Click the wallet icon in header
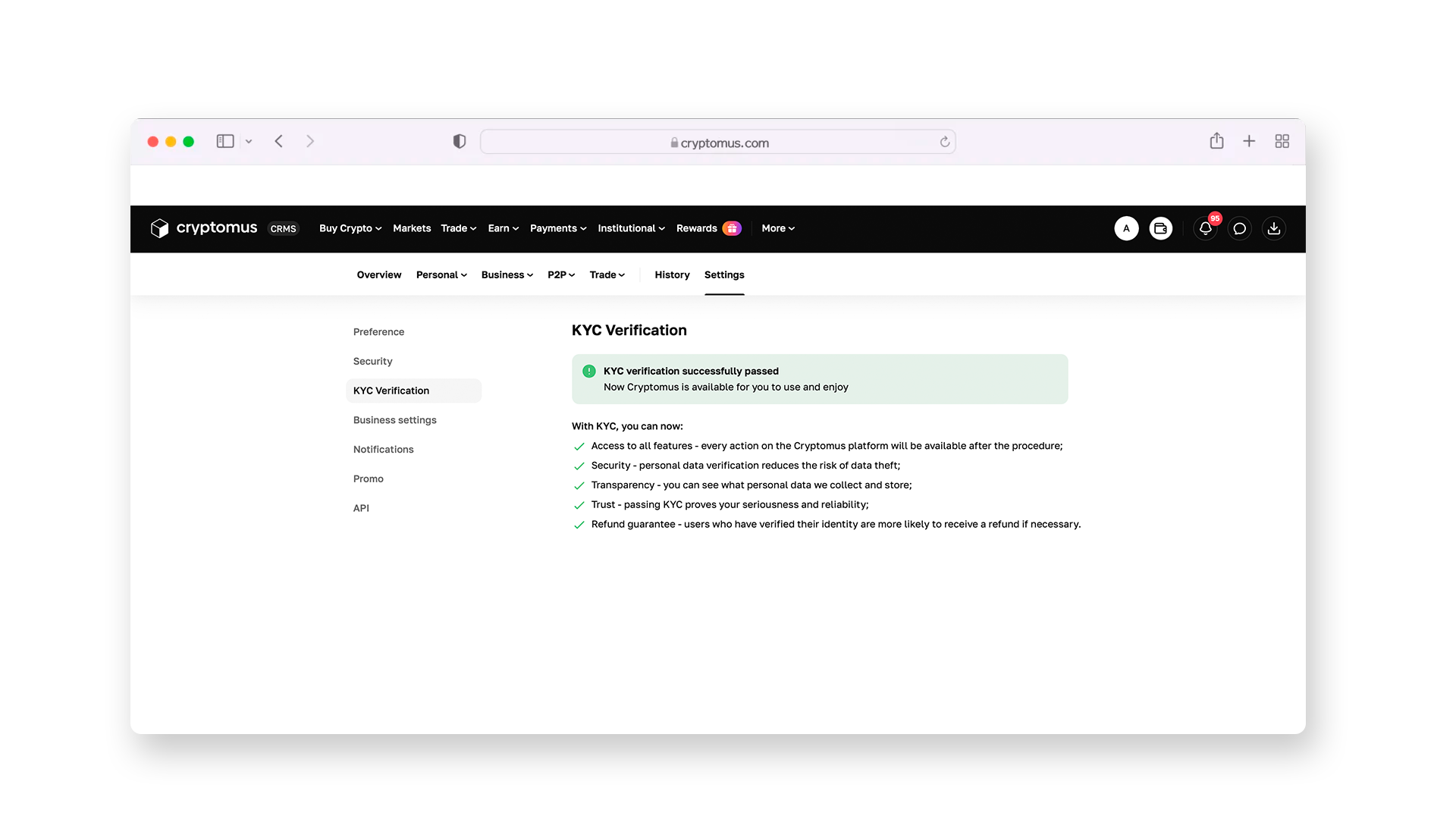This screenshot has height=819, width=1456. click(x=1160, y=228)
